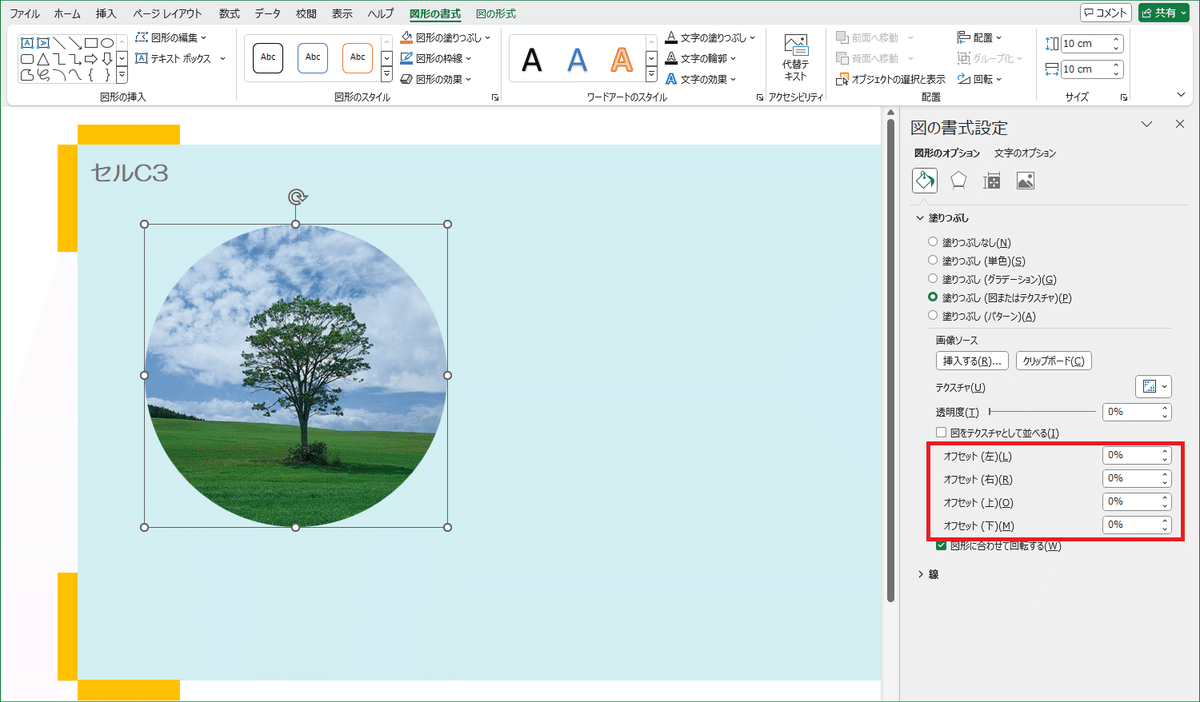Open 文字の塗りつぶし dropdown
The height and width of the screenshot is (702, 1200).
pos(708,38)
